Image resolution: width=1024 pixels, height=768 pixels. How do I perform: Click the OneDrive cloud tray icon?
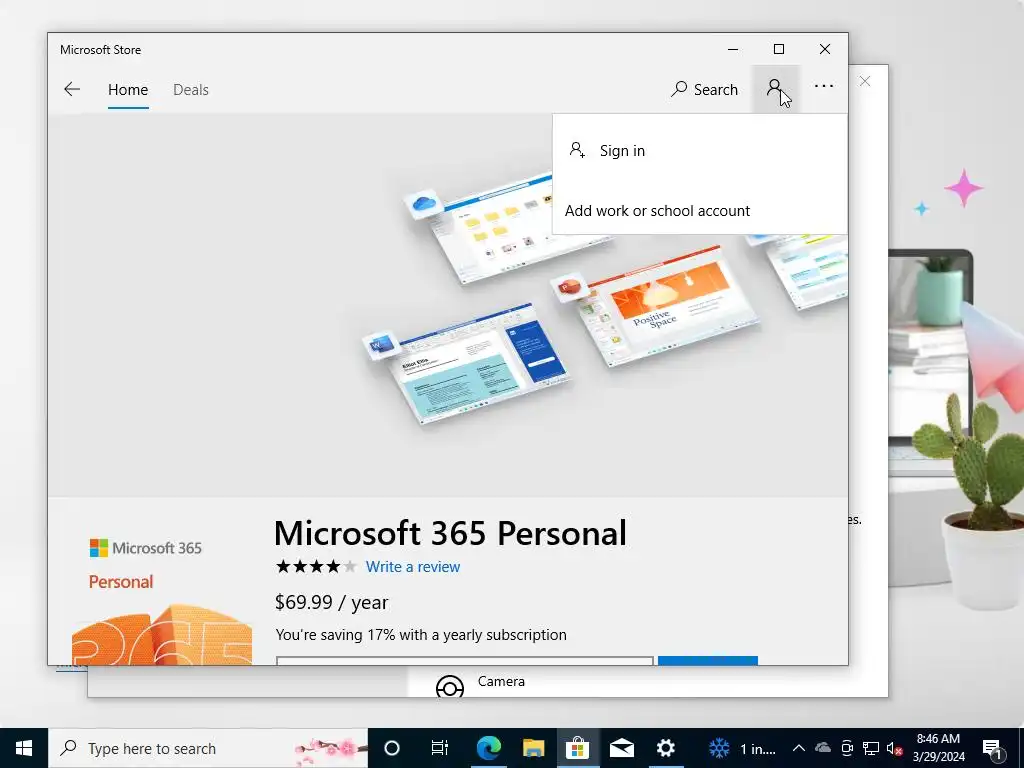823,748
